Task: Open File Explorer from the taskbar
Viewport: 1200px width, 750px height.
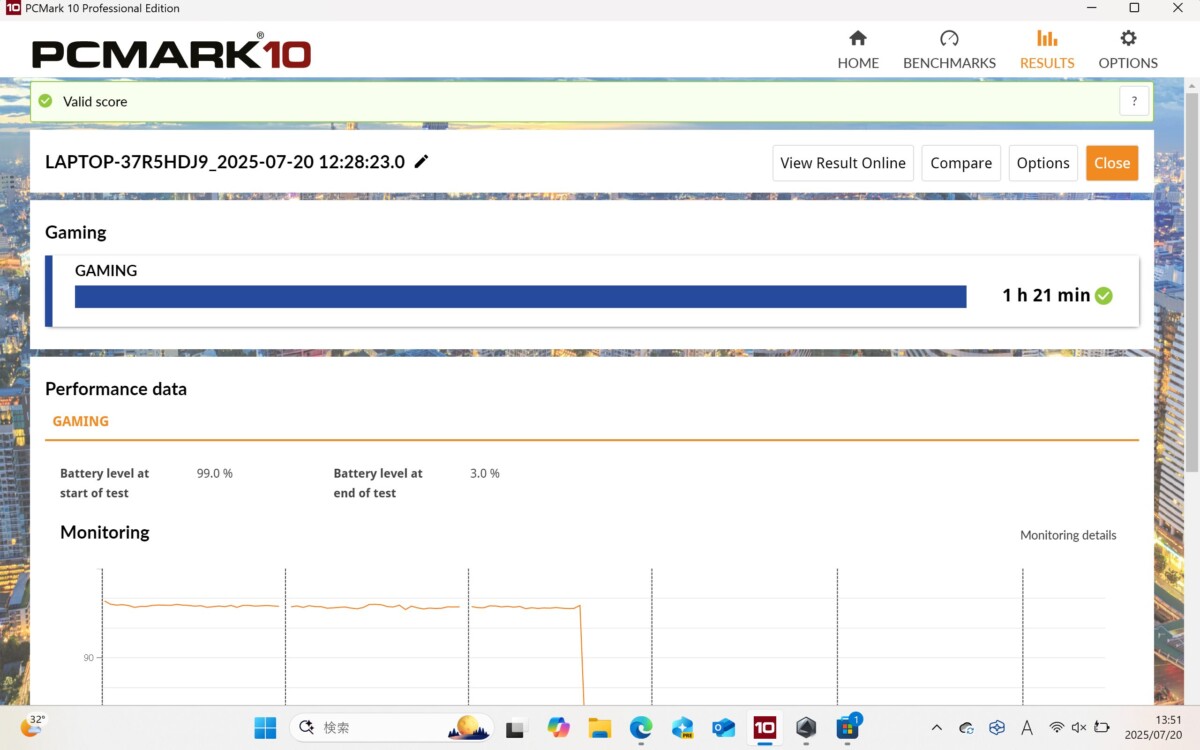Action: pos(600,728)
